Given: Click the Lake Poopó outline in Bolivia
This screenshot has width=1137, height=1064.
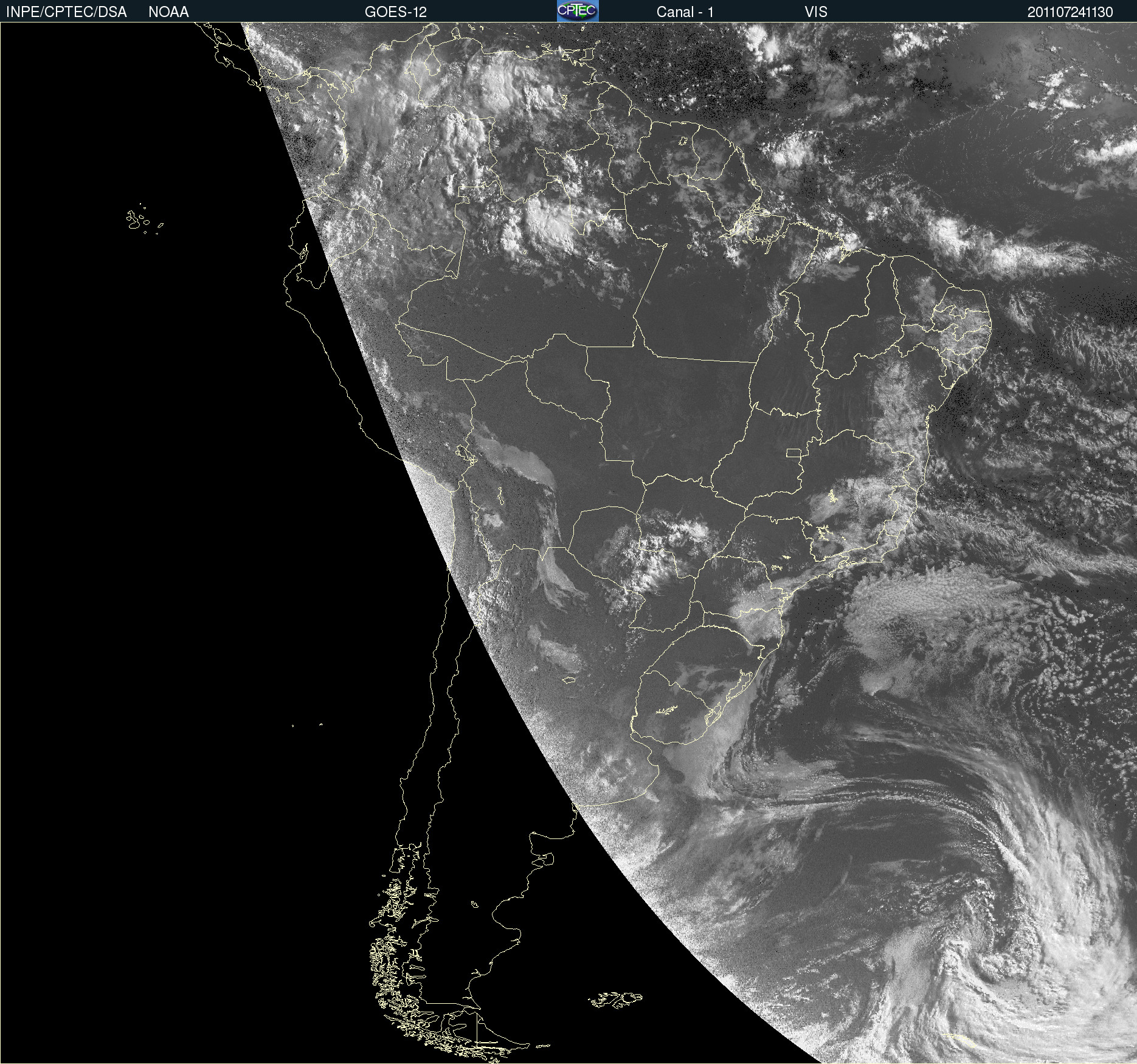Looking at the screenshot, I should [x=500, y=497].
